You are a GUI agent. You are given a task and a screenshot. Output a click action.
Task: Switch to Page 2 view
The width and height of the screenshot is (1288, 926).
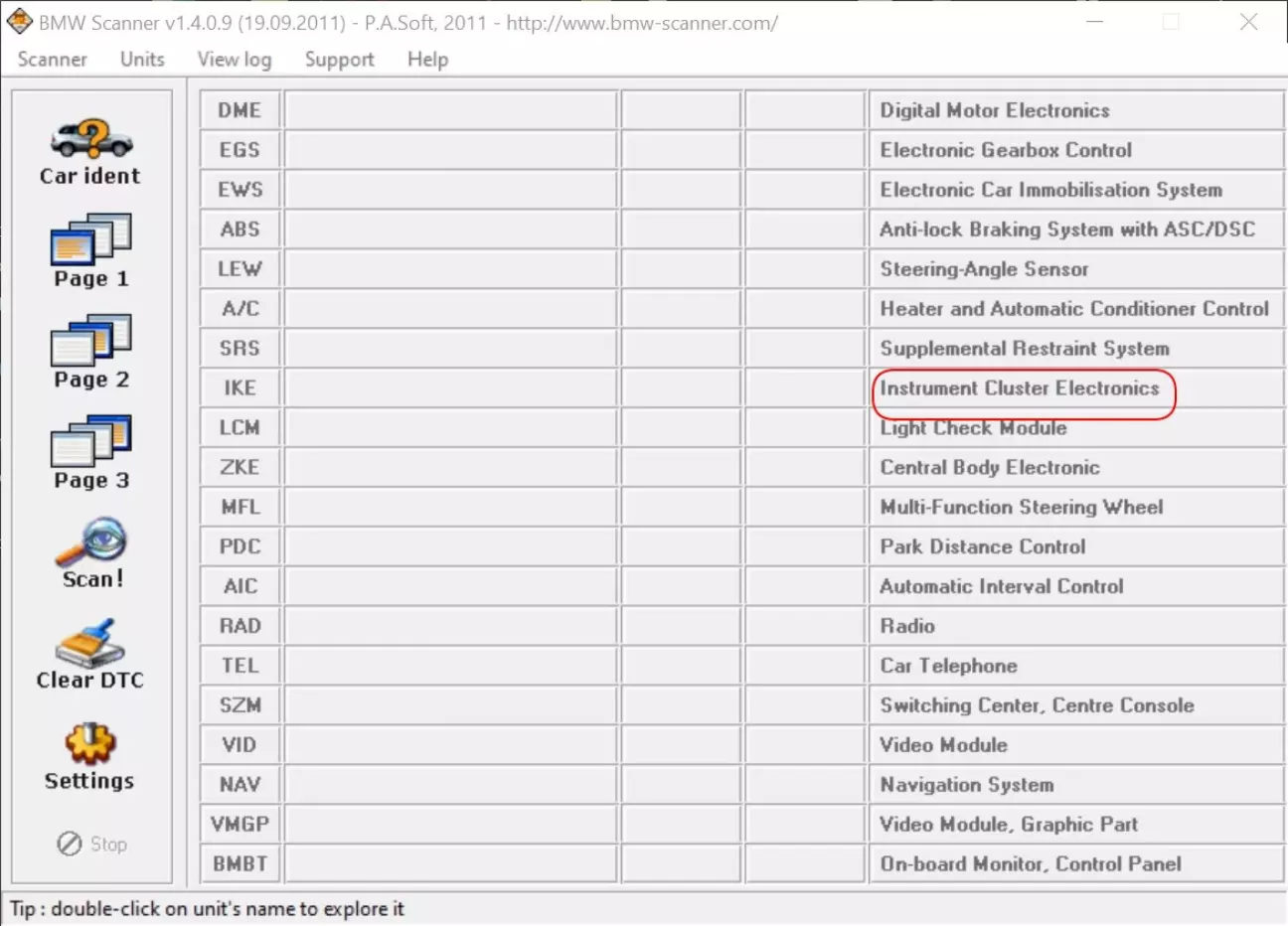point(90,342)
